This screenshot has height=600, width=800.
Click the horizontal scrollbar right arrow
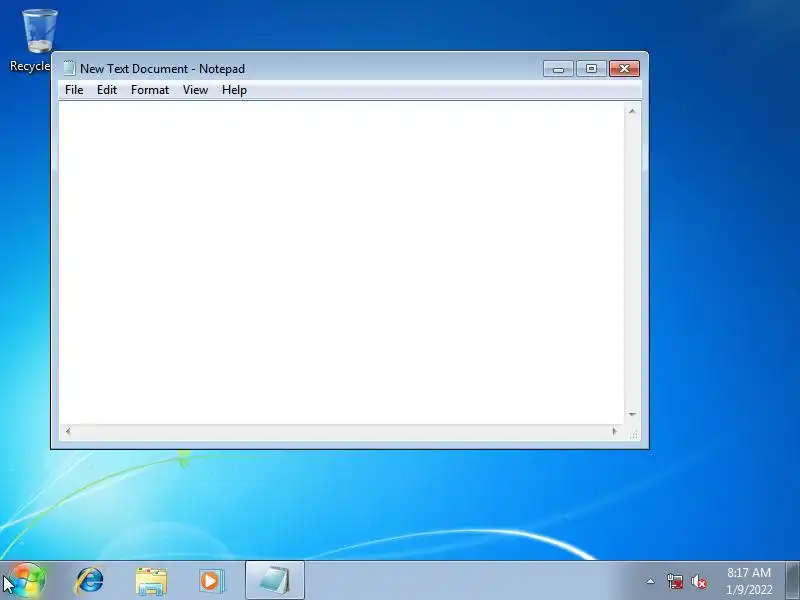pos(615,432)
